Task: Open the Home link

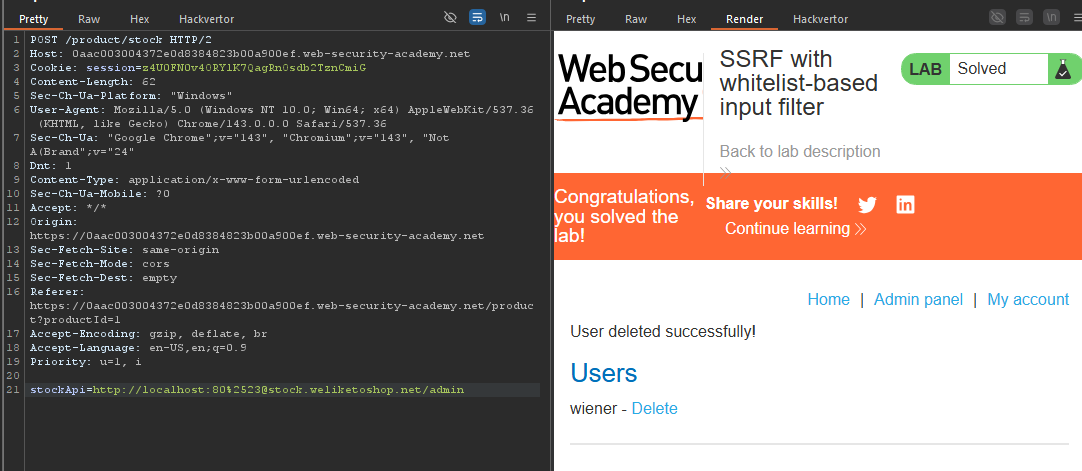Action: pos(829,299)
